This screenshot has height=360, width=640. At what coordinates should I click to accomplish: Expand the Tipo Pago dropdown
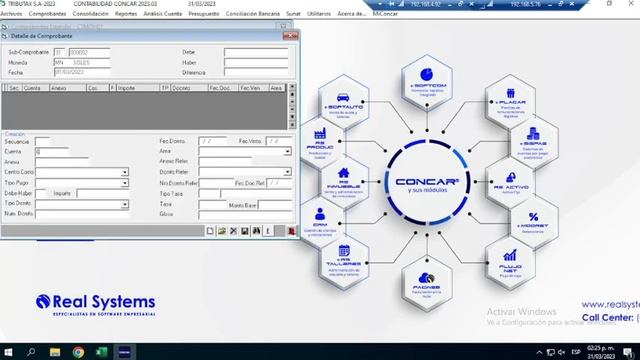click(124, 183)
